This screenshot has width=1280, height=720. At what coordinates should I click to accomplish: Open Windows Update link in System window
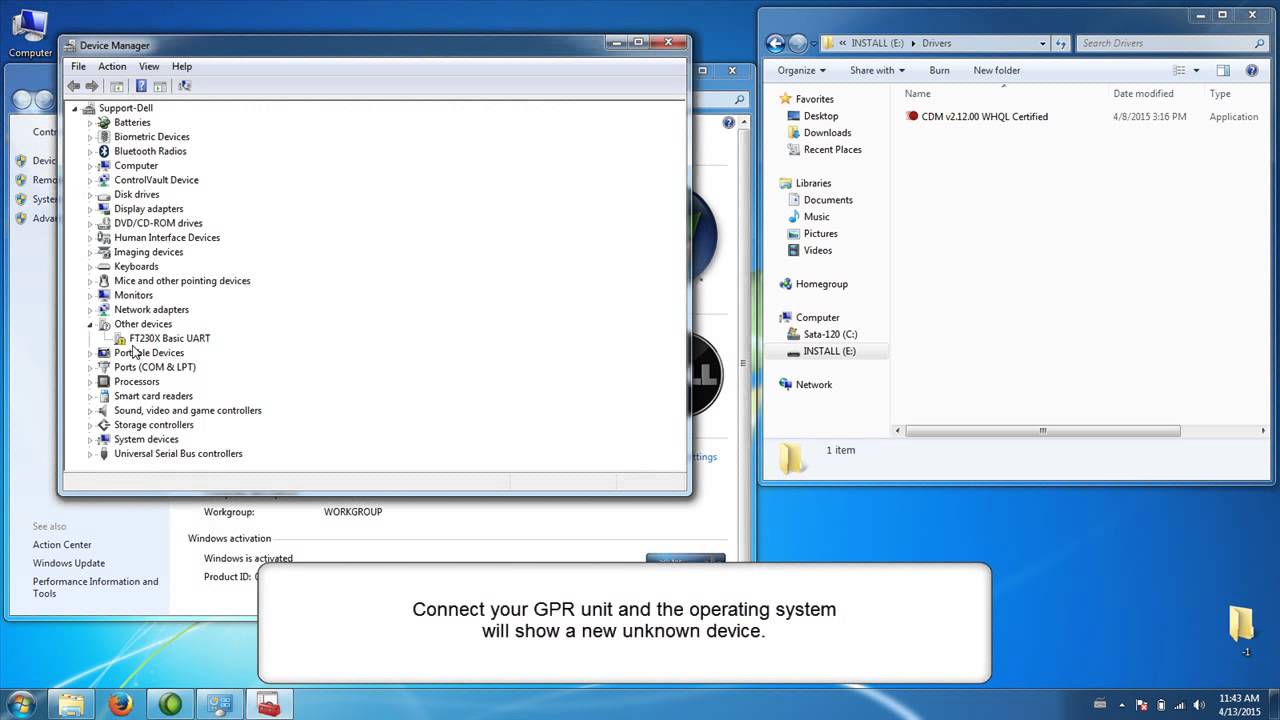(69, 563)
